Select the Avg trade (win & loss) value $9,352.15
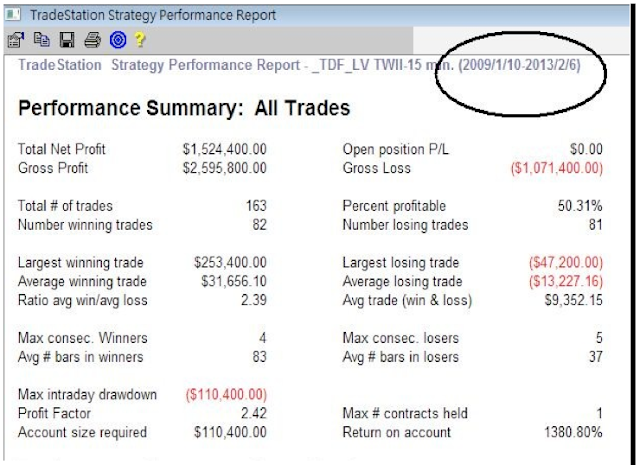This screenshot has width=640, height=471. (571, 301)
